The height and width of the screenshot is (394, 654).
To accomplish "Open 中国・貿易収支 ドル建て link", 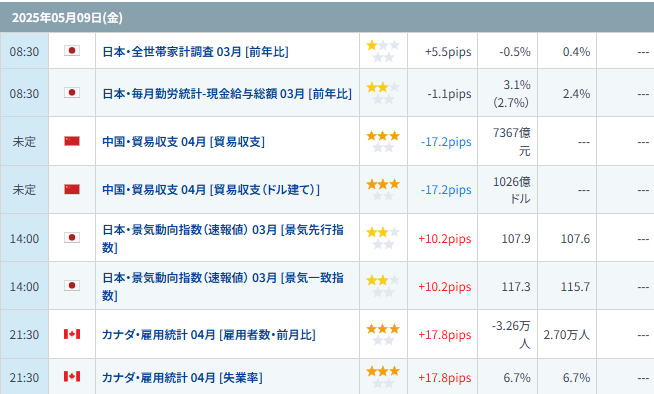I will 211,190.
